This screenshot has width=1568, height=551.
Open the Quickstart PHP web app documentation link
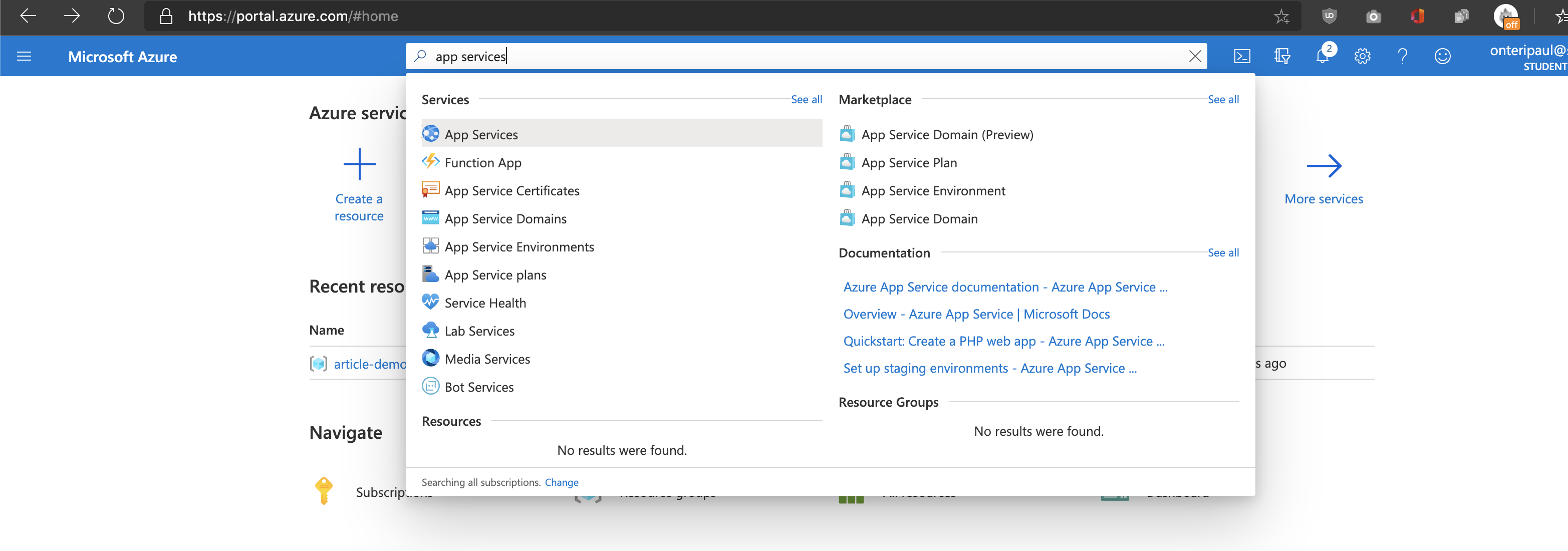coord(1003,341)
